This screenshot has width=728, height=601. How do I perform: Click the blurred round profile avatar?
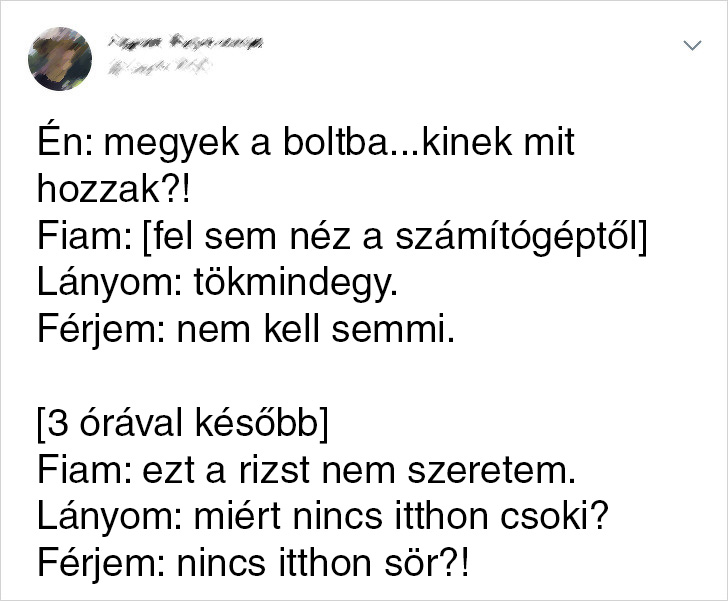coord(60,59)
